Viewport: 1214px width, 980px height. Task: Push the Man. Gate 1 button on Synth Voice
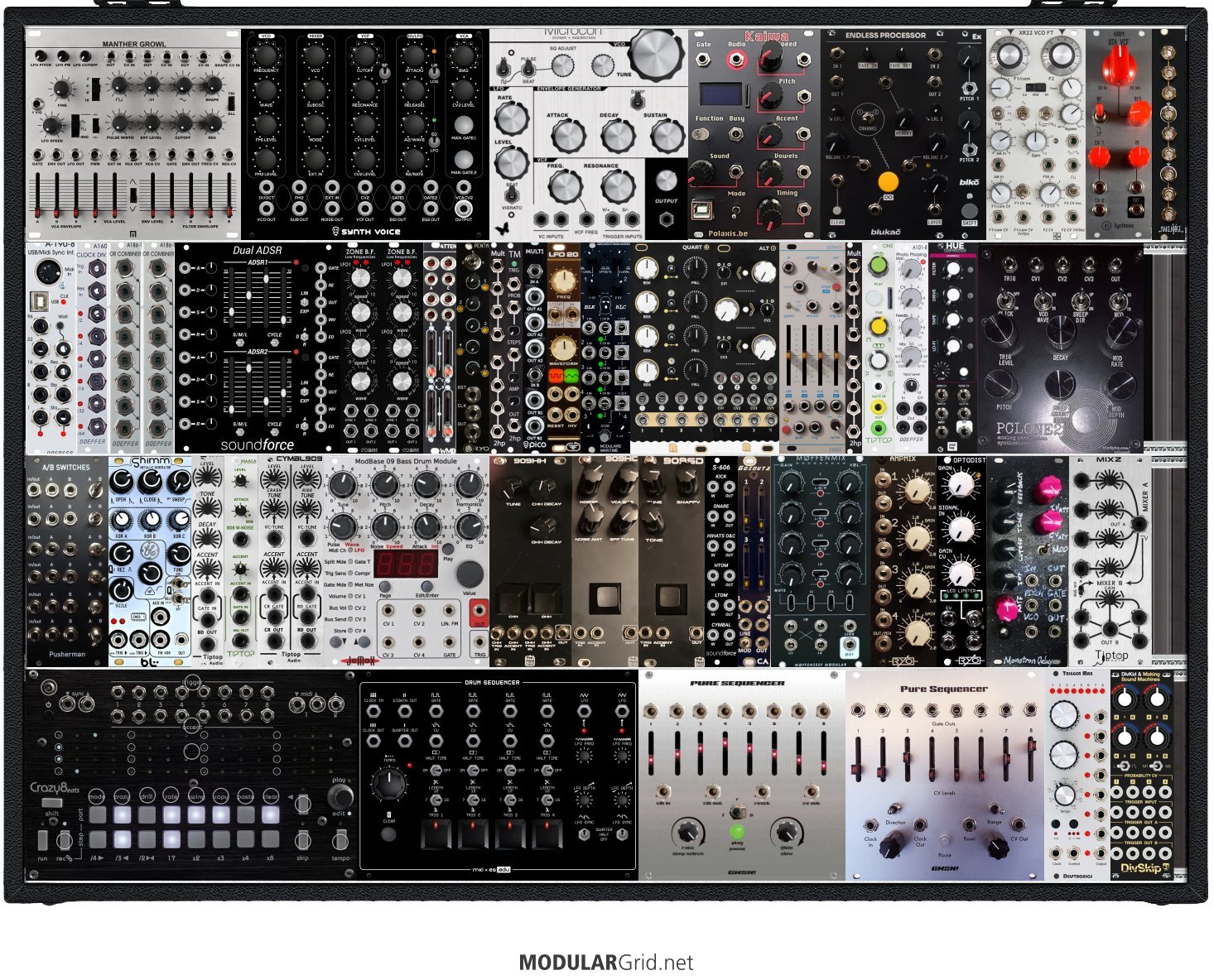coord(464,123)
